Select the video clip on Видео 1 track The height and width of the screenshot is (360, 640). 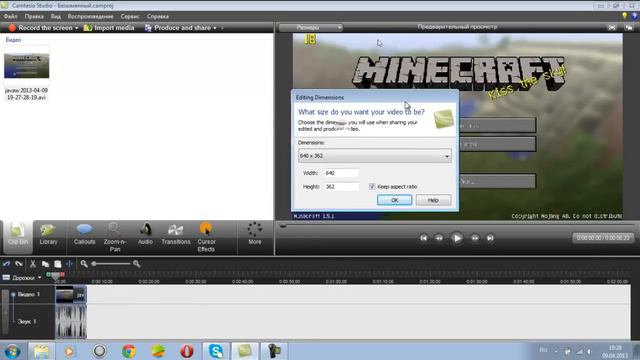tap(71, 295)
